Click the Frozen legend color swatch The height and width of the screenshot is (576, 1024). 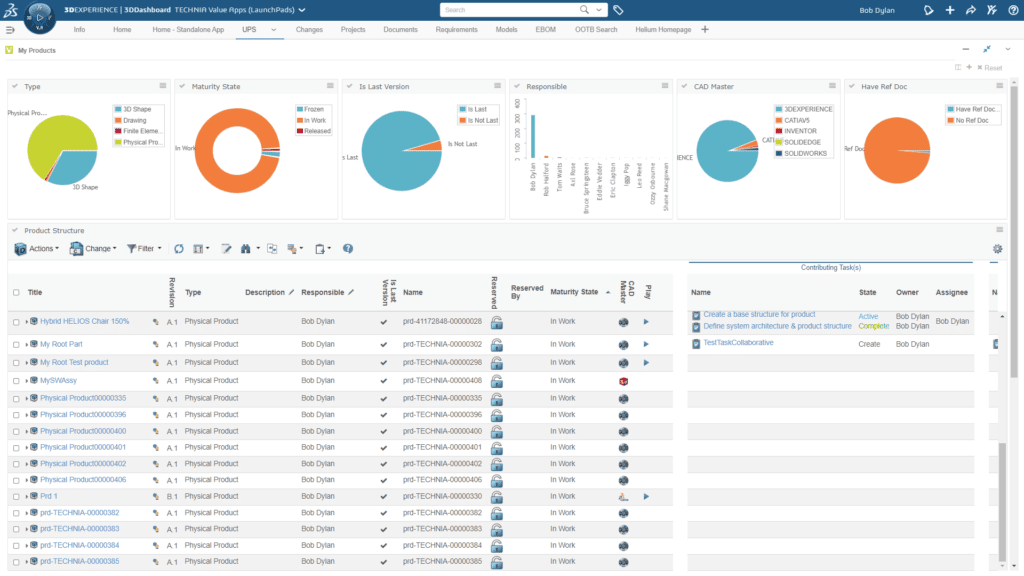point(300,109)
